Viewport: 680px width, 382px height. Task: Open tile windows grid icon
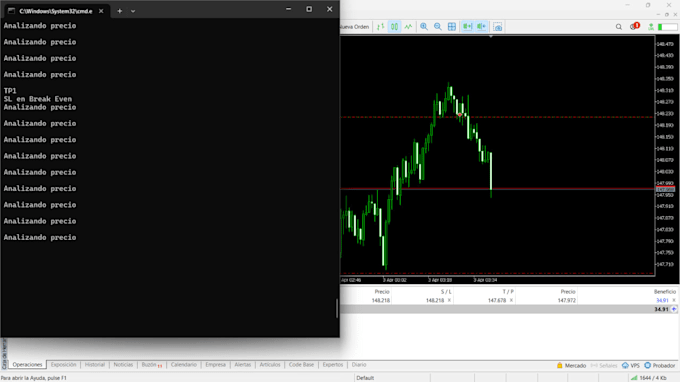point(451,27)
